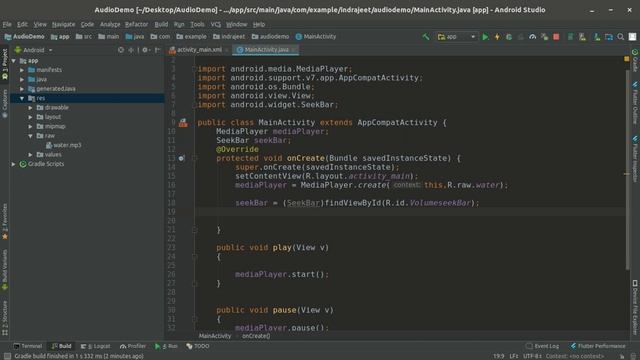Open the Navigate menu
The width and height of the screenshot is (640, 360).
tap(63, 24)
